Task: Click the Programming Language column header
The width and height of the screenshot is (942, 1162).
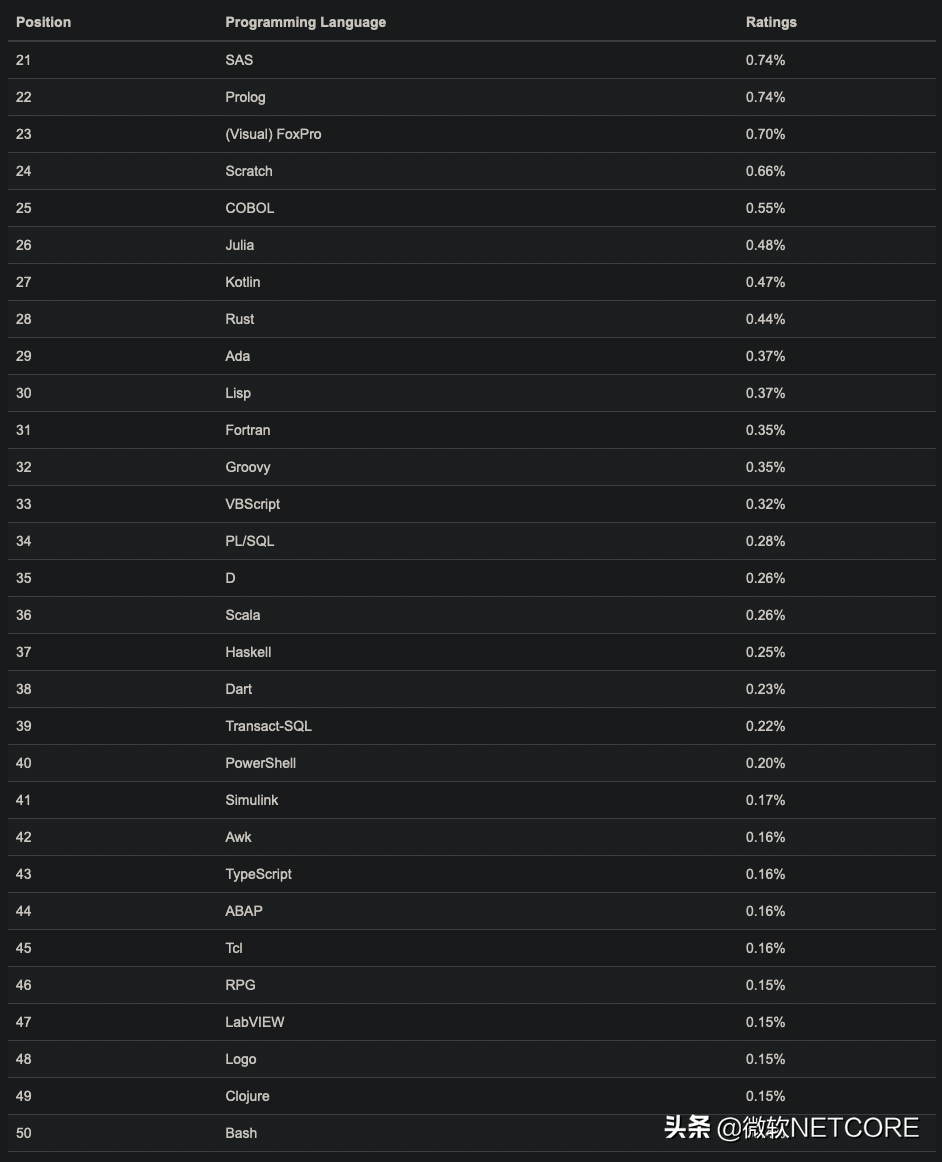Action: 305,22
